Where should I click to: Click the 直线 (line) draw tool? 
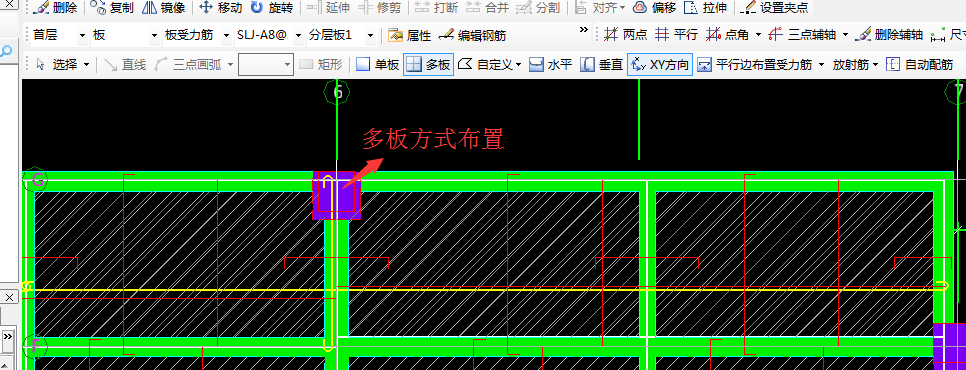click(x=124, y=64)
